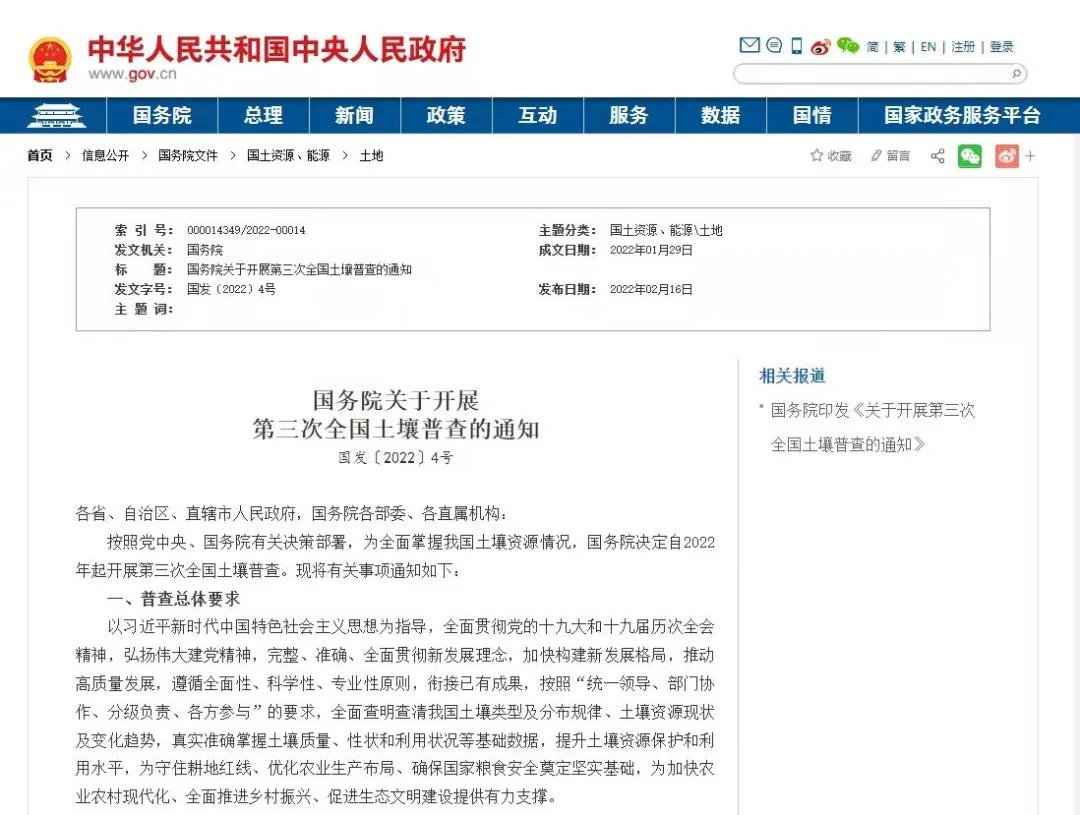The height and width of the screenshot is (815, 1080).
Task: Open the Weibo icon beside the phone icon
Action: pyautogui.click(x=821, y=46)
